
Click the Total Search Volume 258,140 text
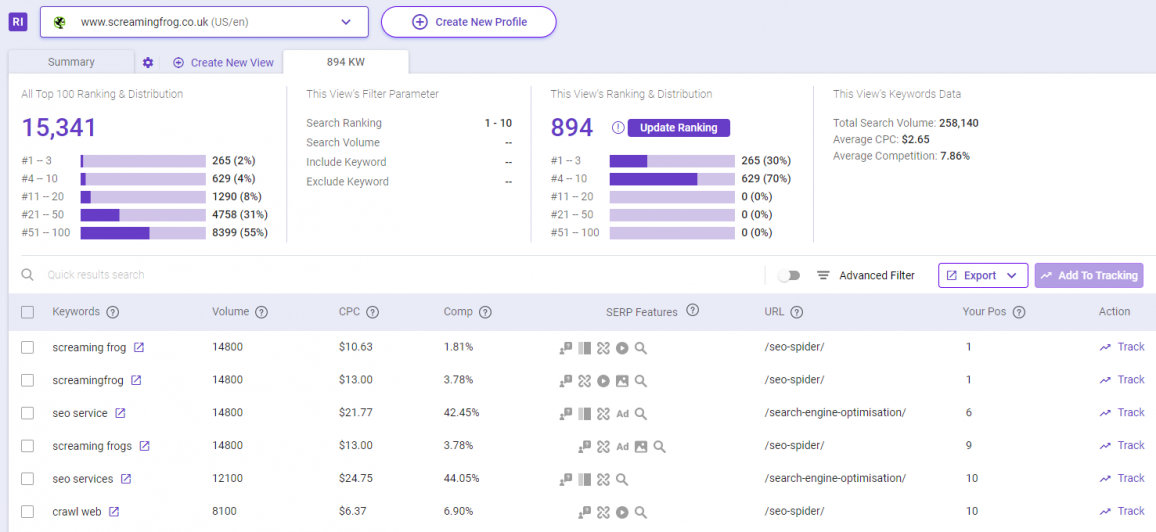coord(906,123)
